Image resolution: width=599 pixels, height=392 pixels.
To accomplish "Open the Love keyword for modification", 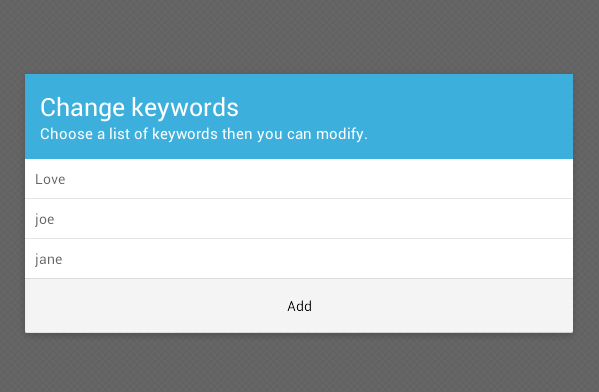I will pyautogui.click(x=299, y=179).
